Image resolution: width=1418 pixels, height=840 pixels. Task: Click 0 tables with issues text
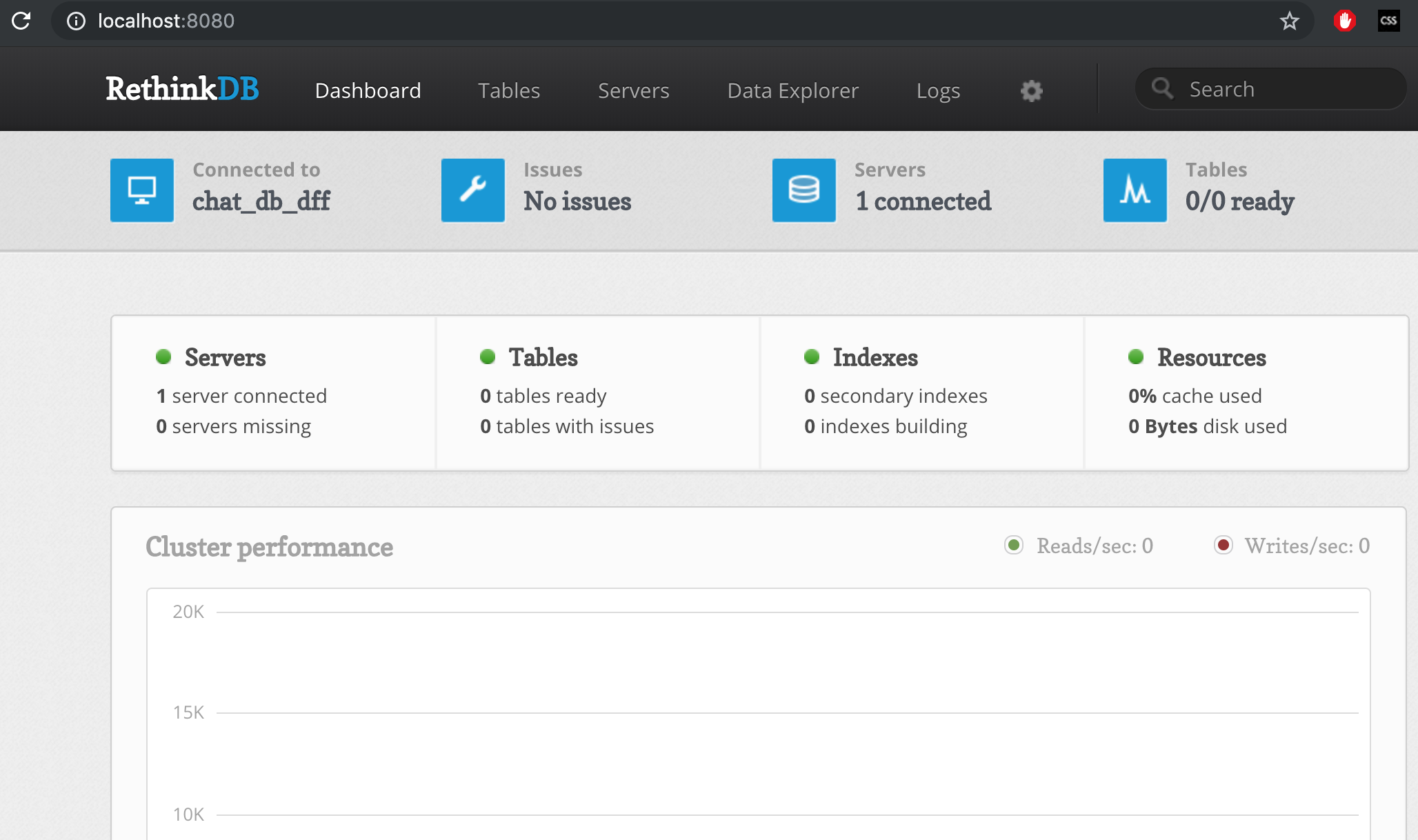[567, 426]
